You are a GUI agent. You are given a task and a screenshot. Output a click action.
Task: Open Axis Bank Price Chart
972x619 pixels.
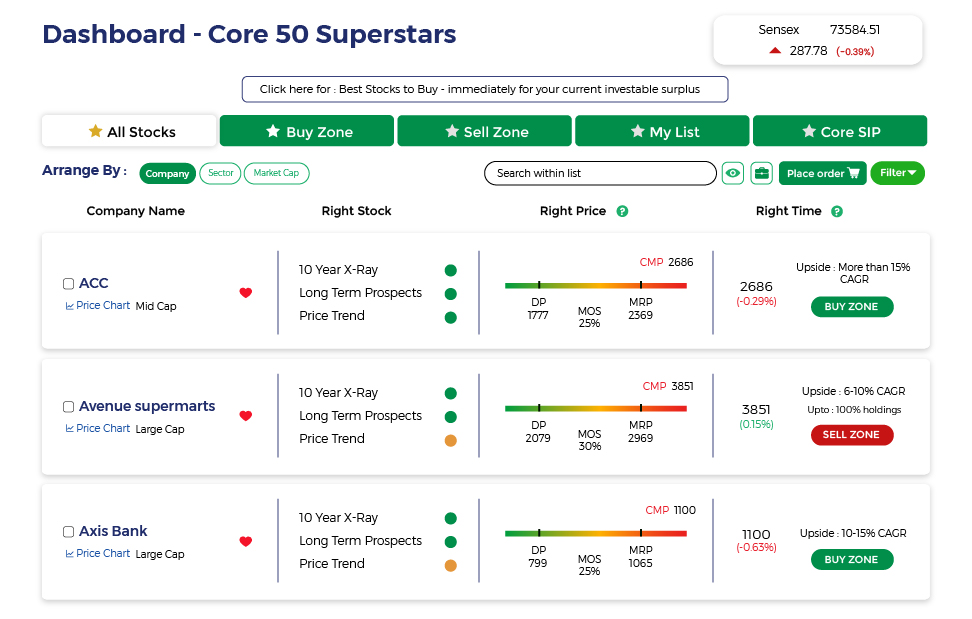(x=98, y=554)
